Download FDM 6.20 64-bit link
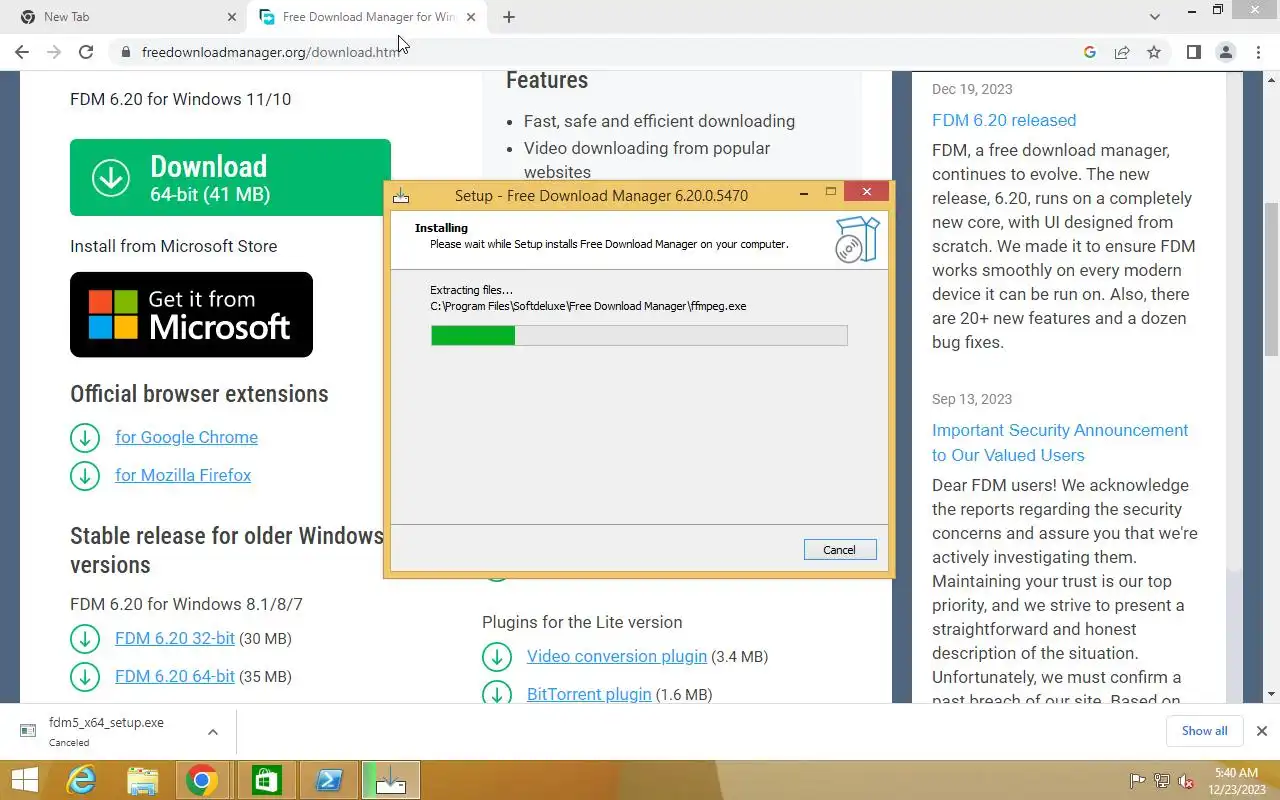The height and width of the screenshot is (800, 1280). tap(175, 676)
